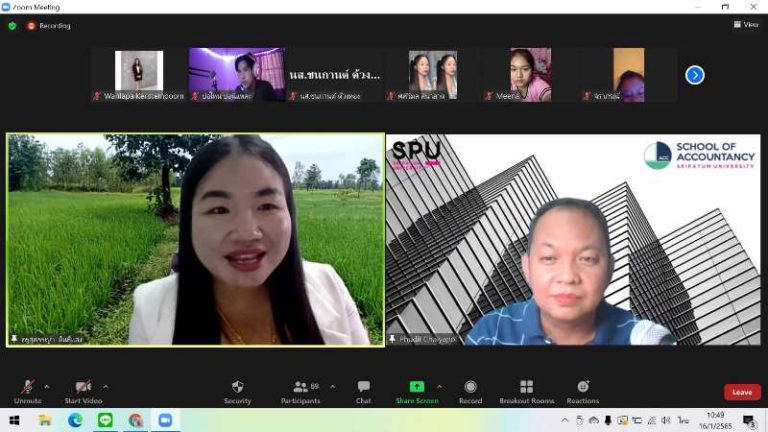Select the Meena participant thumbnail
Screen dimensions: 768x432
pos(530,74)
